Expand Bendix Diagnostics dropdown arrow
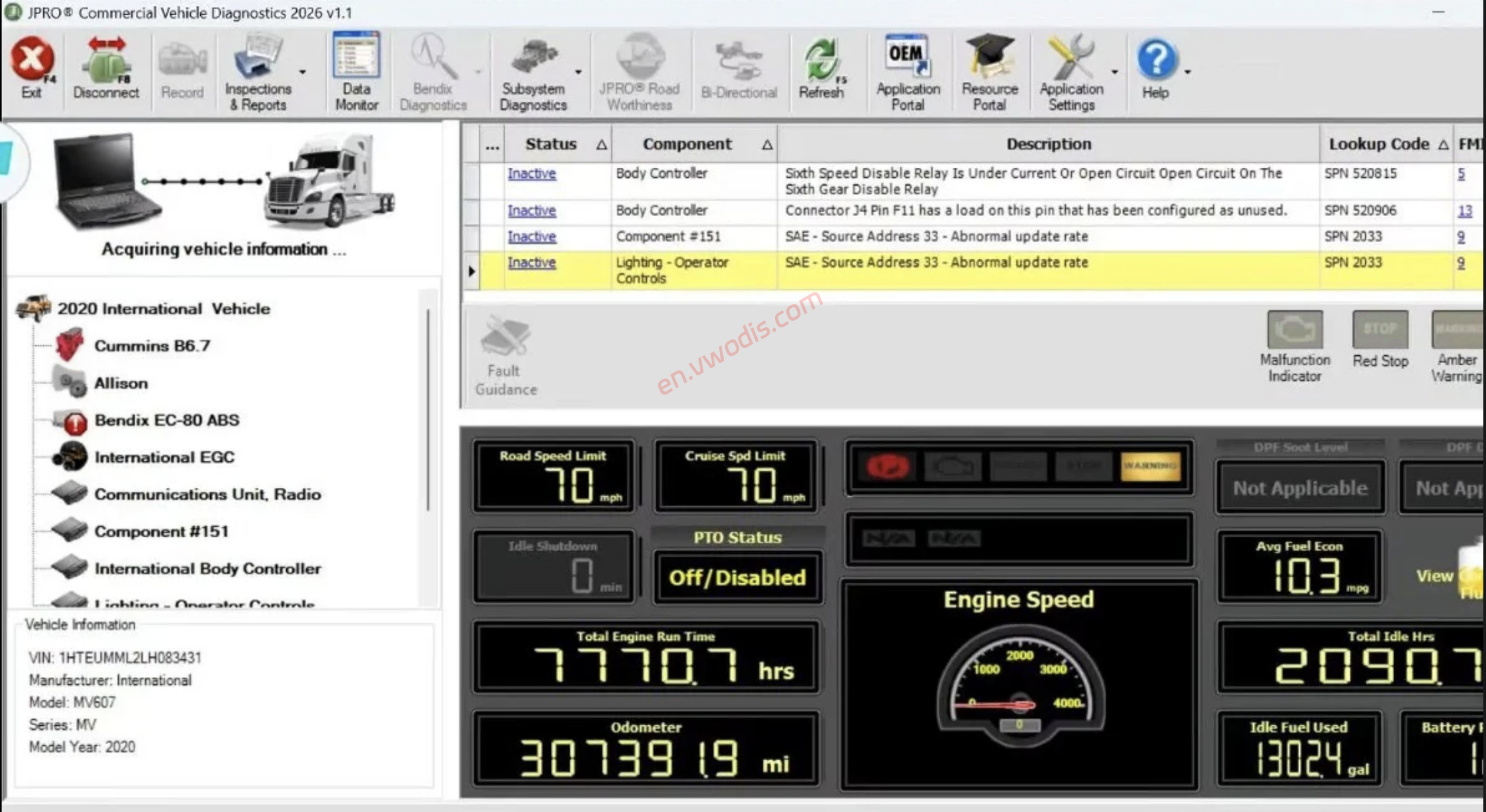1486x812 pixels. pyautogui.click(x=478, y=71)
